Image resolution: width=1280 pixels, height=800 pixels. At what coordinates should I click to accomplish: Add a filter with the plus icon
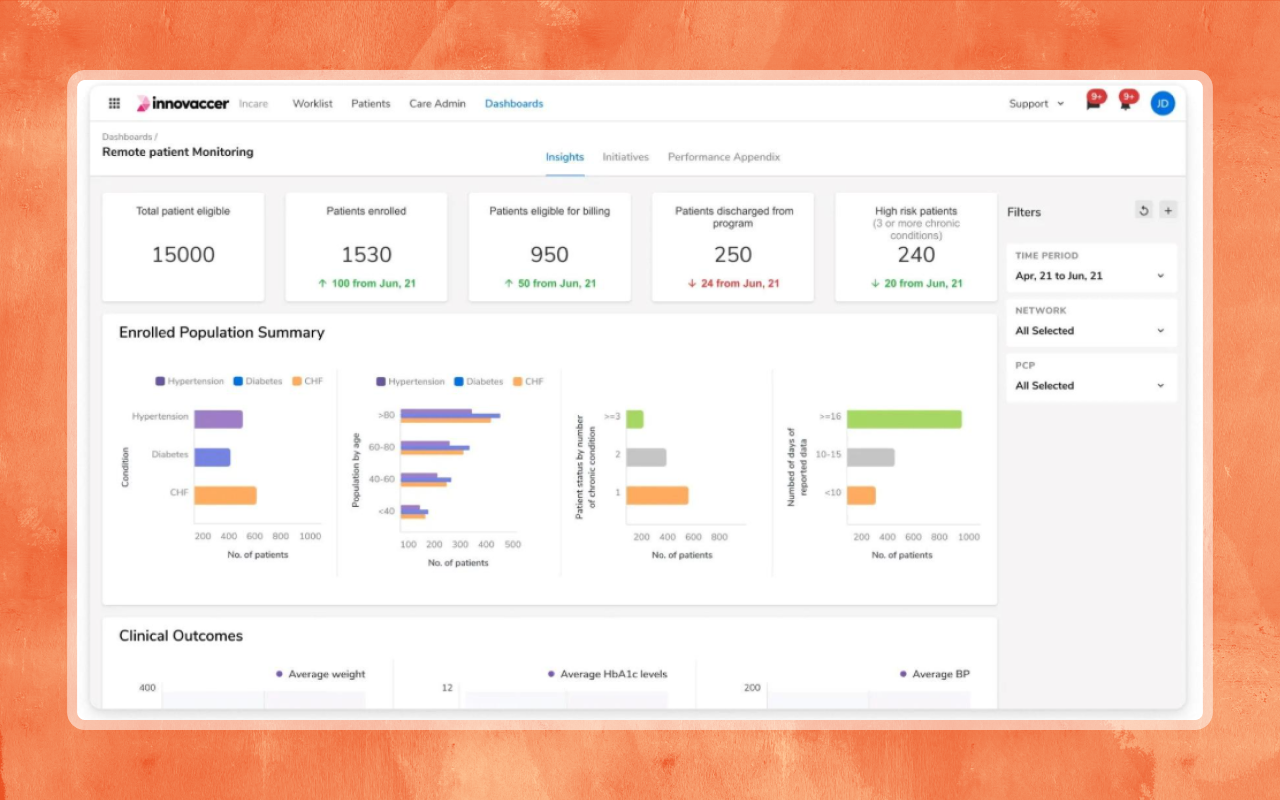(x=1168, y=210)
